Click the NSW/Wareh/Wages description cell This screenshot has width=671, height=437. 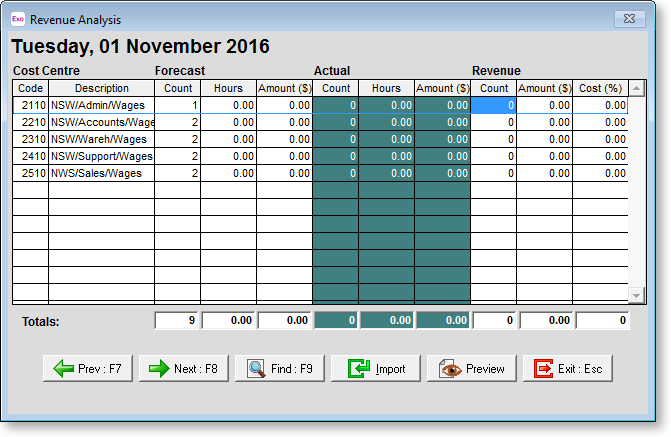tap(101, 139)
